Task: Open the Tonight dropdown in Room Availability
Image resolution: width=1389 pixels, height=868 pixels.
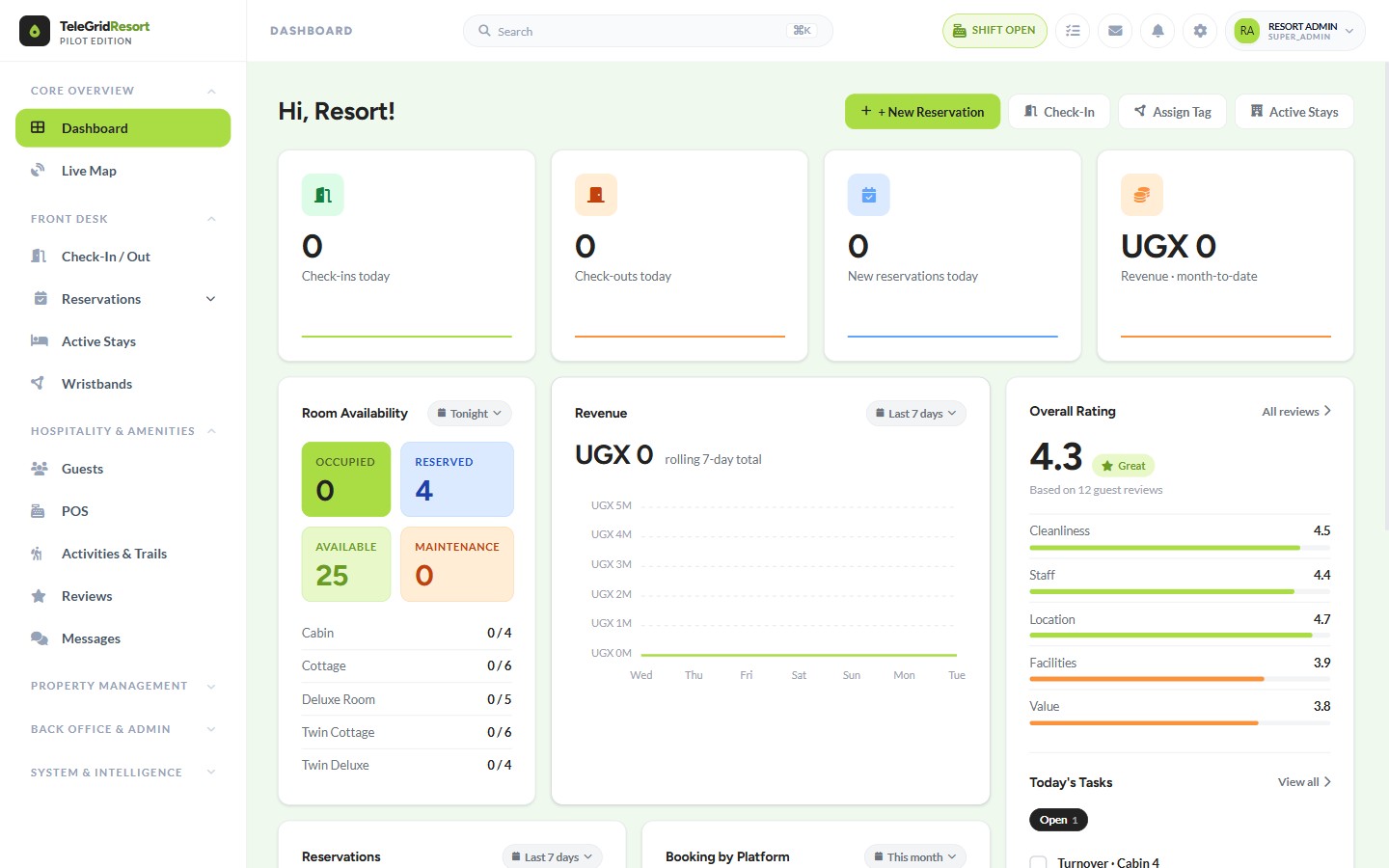Action: (x=470, y=414)
